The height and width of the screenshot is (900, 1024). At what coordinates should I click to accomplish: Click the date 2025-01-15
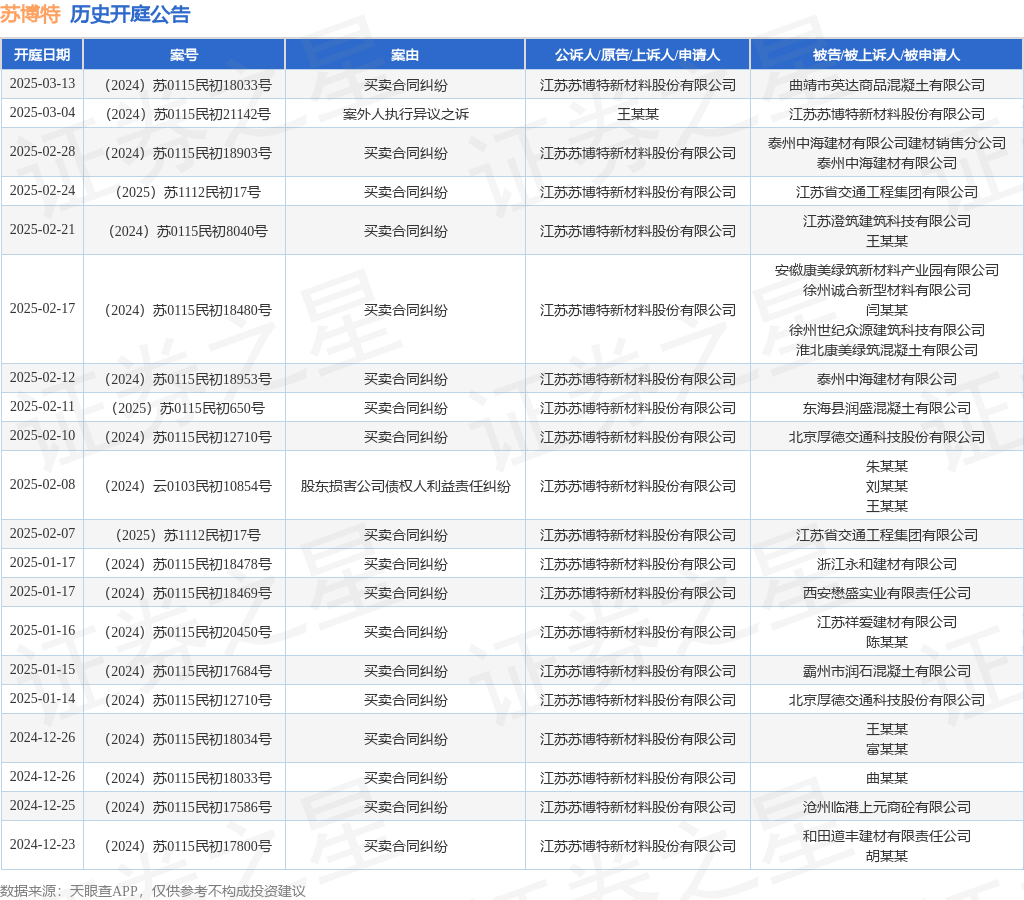[42, 669]
